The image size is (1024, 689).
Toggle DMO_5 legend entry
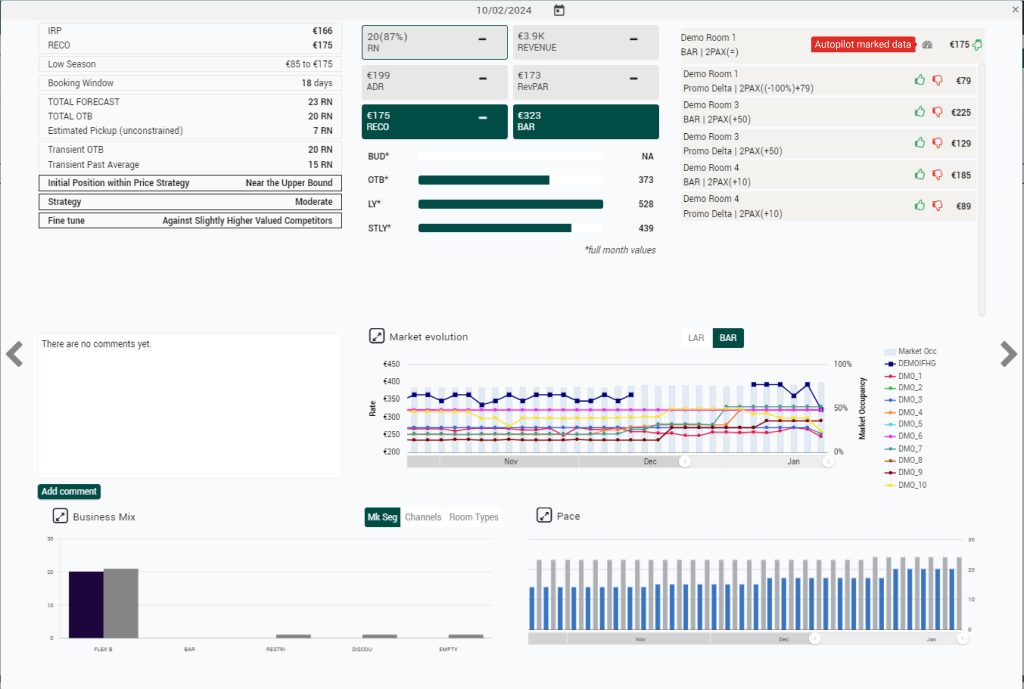point(903,424)
